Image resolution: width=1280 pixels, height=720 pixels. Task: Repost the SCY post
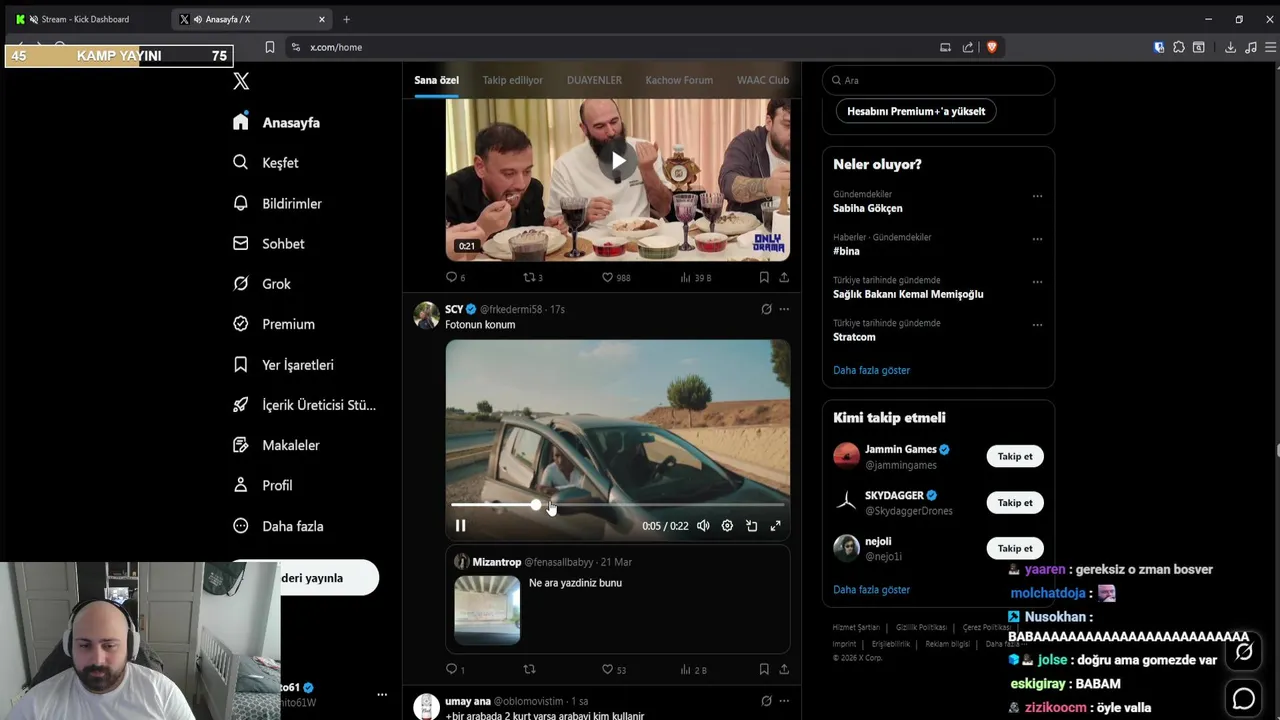coord(529,669)
